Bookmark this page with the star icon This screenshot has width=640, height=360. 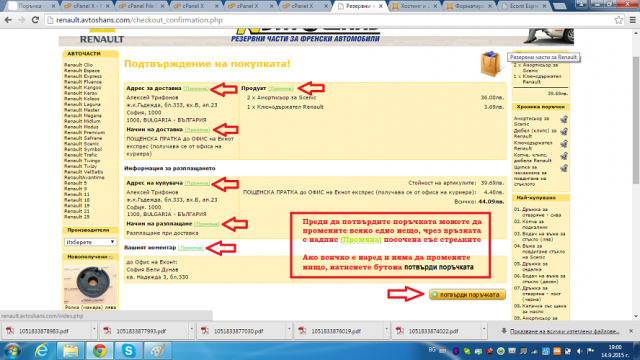(x=619, y=20)
